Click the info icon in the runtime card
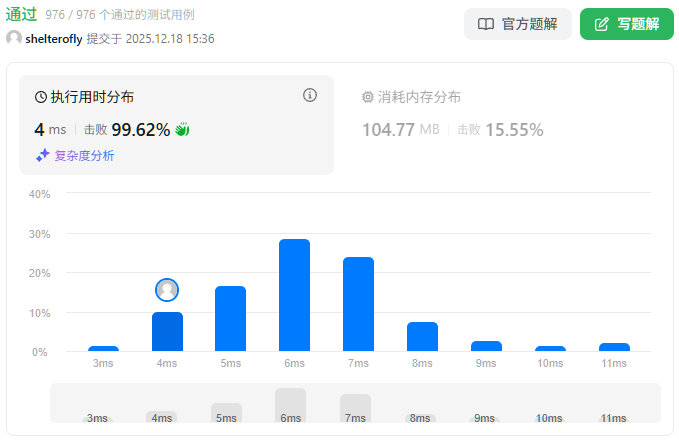The height and width of the screenshot is (441, 679). (310, 96)
